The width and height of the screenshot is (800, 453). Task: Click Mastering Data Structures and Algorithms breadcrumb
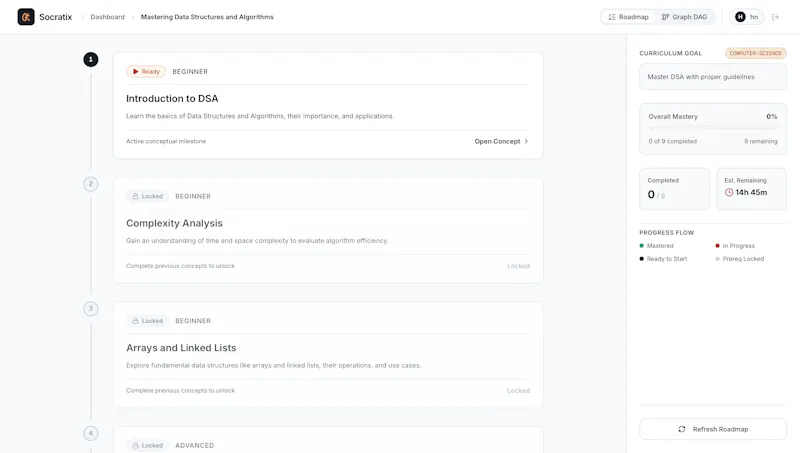click(x=207, y=17)
